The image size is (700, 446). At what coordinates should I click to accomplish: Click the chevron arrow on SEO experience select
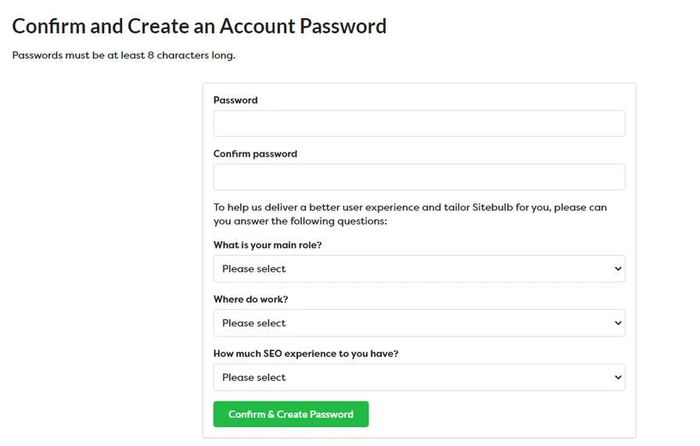(x=618, y=377)
